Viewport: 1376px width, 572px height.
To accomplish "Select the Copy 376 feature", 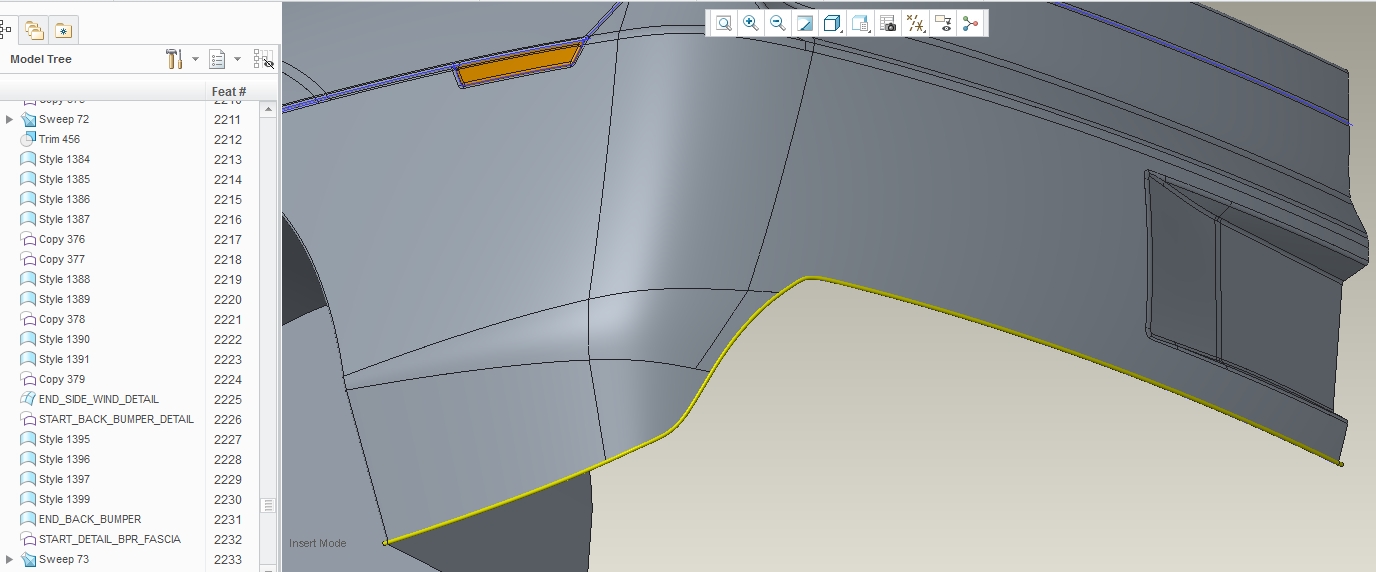I will [62, 239].
